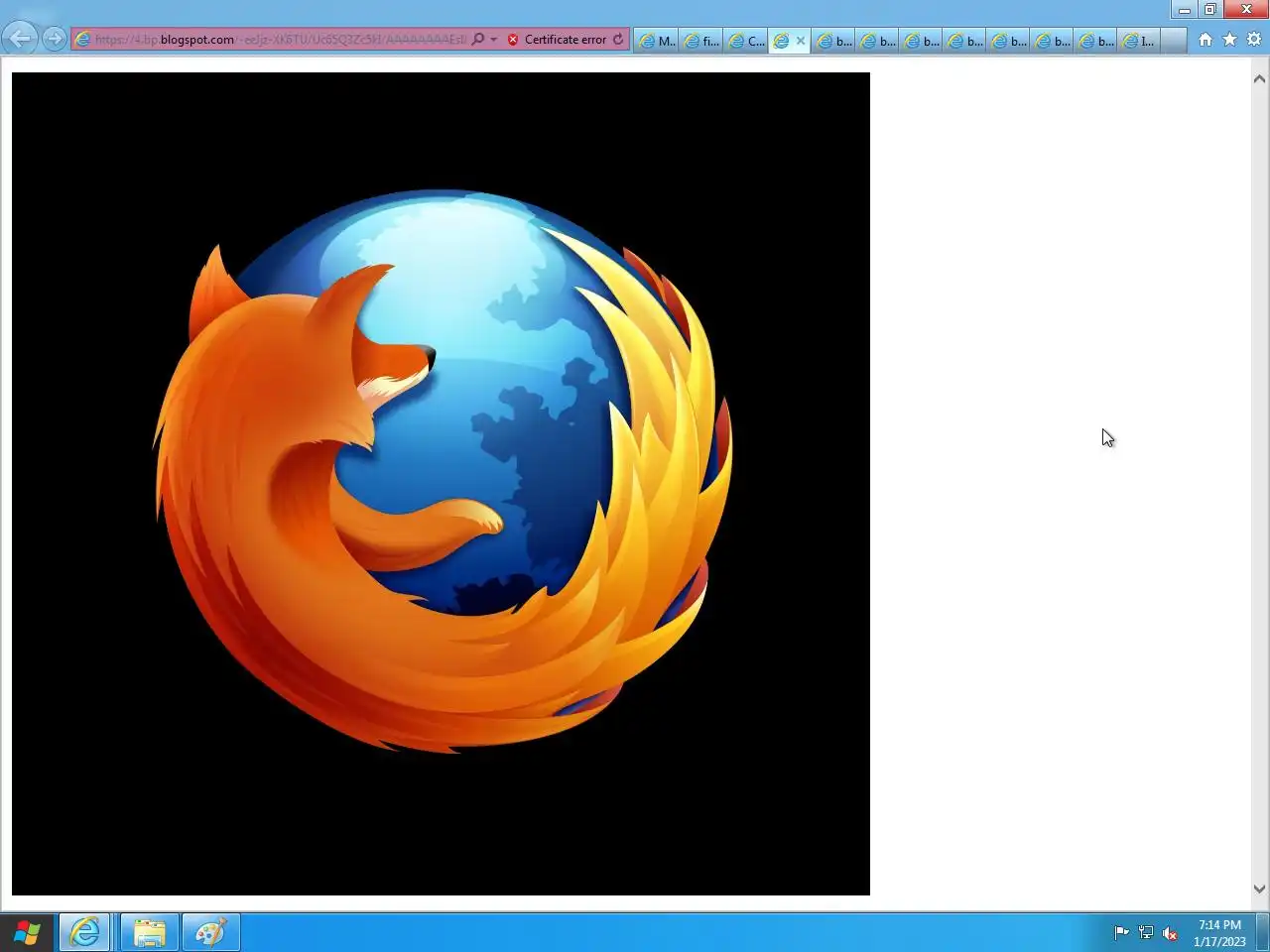The width and height of the screenshot is (1270, 952).
Task: Open the Windows Start menu
Action: point(27,933)
